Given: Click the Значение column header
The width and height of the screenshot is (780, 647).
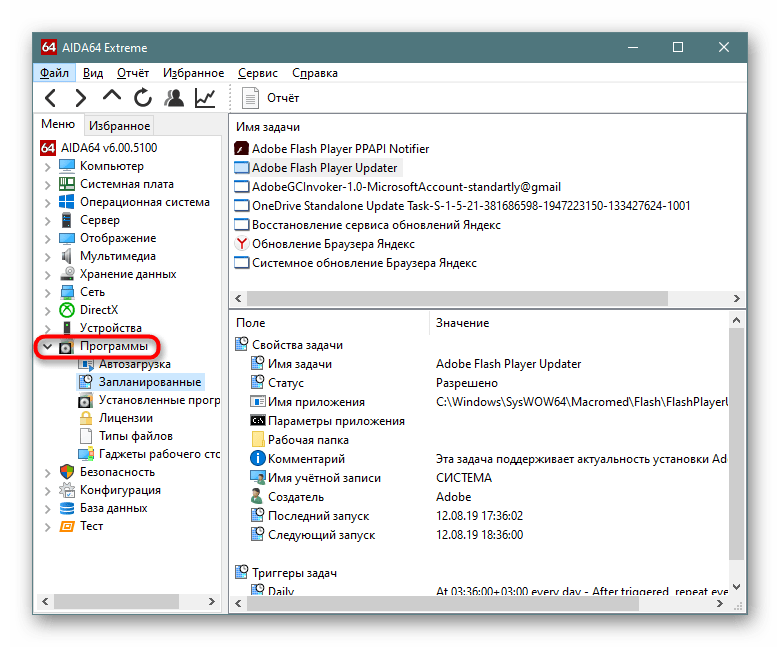Looking at the screenshot, I should 463,323.
